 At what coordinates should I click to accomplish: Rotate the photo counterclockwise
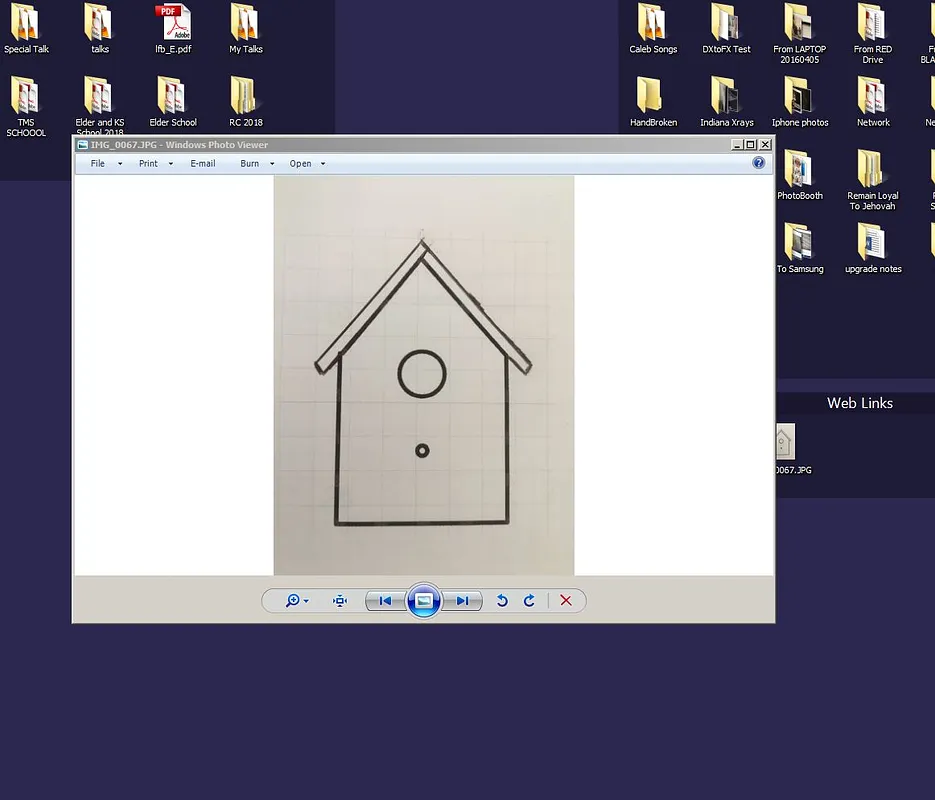(x=502, y=600)
